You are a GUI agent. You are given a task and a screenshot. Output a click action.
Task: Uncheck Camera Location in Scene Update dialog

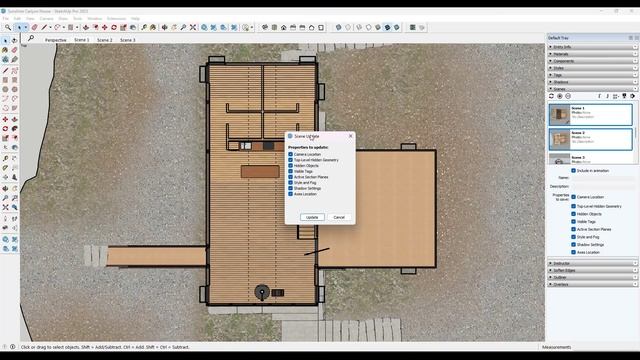[x=291, y=154]
